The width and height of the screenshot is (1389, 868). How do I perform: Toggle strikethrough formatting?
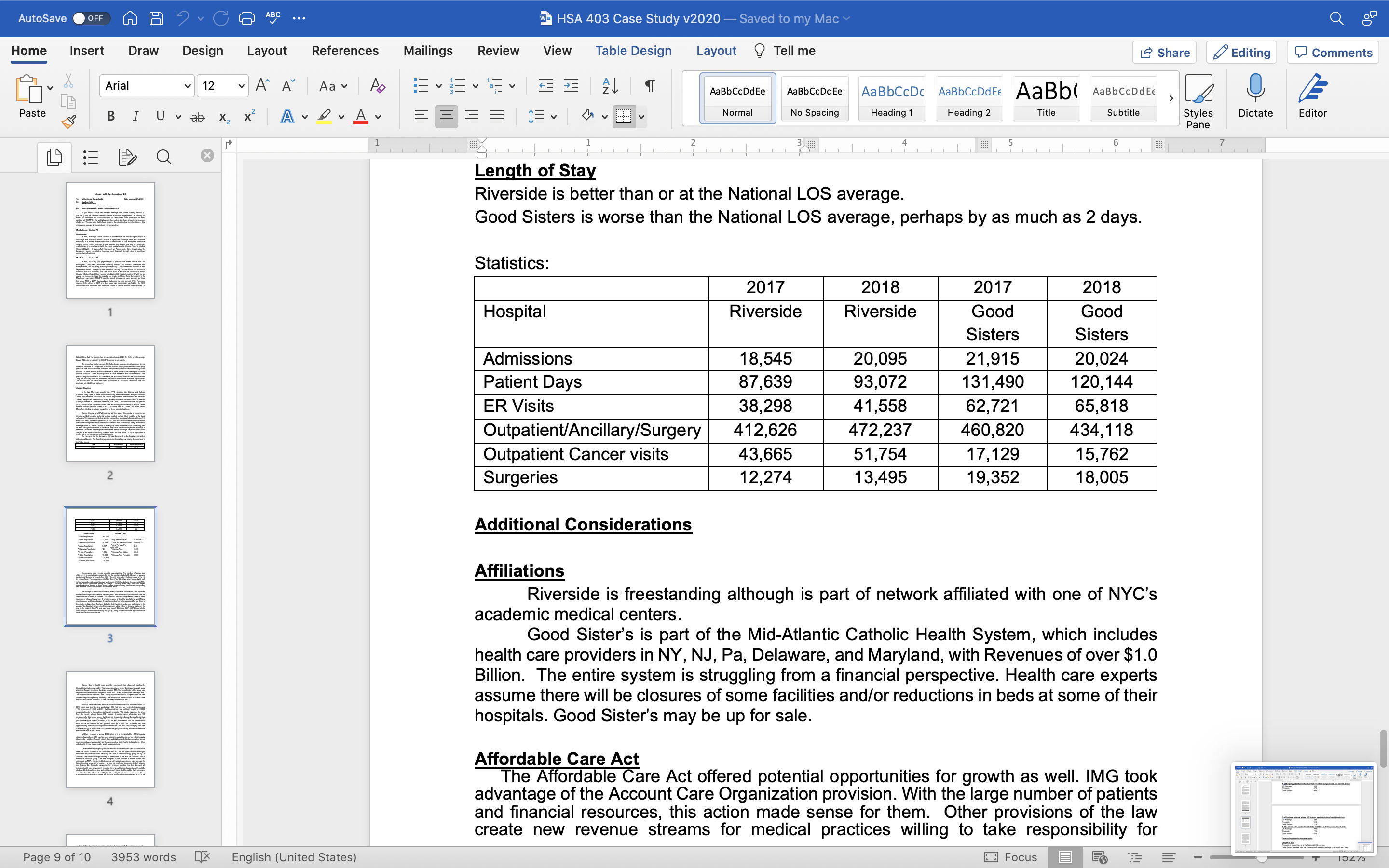tap(197, 117)
